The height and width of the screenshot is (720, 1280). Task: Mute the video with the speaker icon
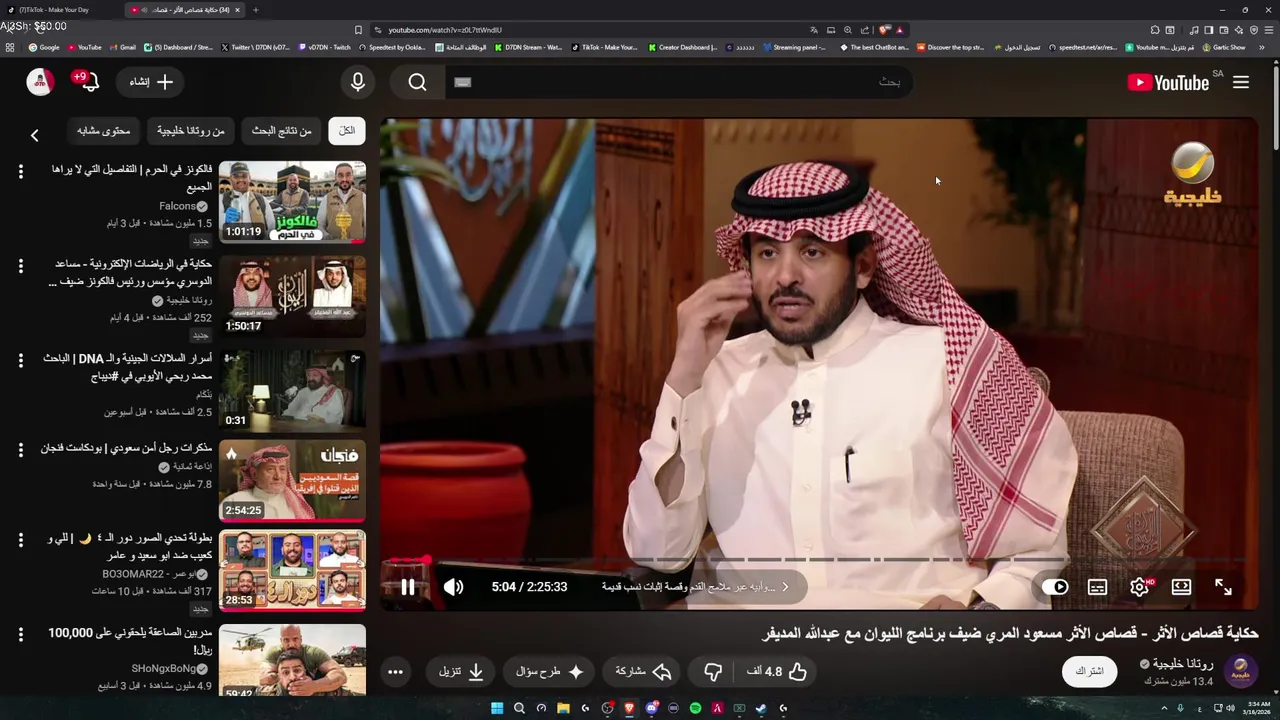tap(454, 587)
